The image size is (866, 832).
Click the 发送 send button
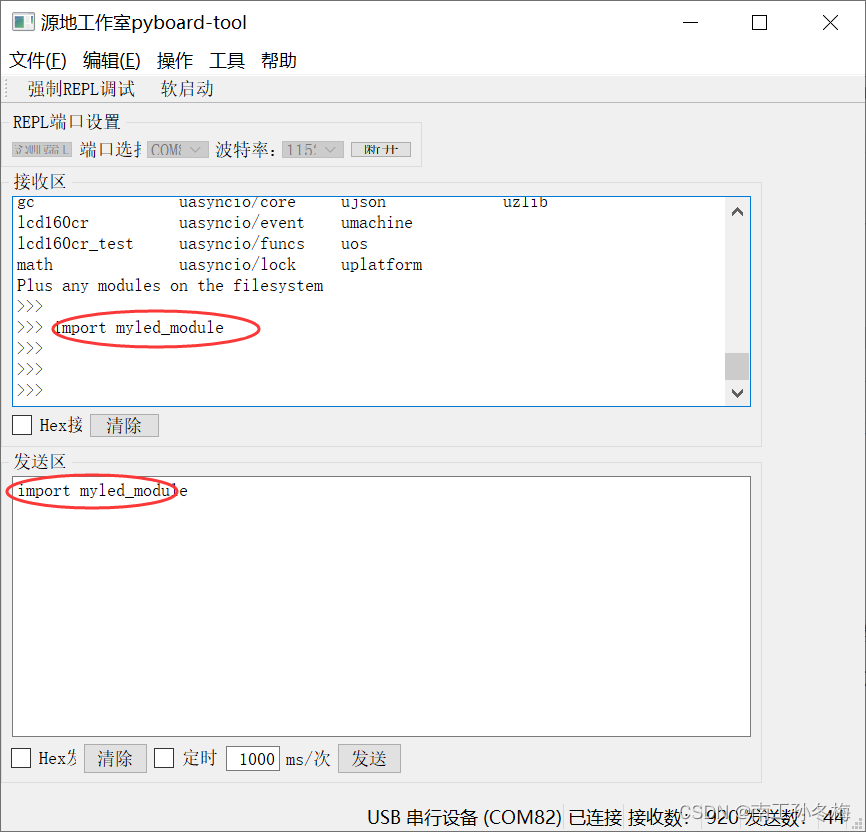[x=369, y=758]
